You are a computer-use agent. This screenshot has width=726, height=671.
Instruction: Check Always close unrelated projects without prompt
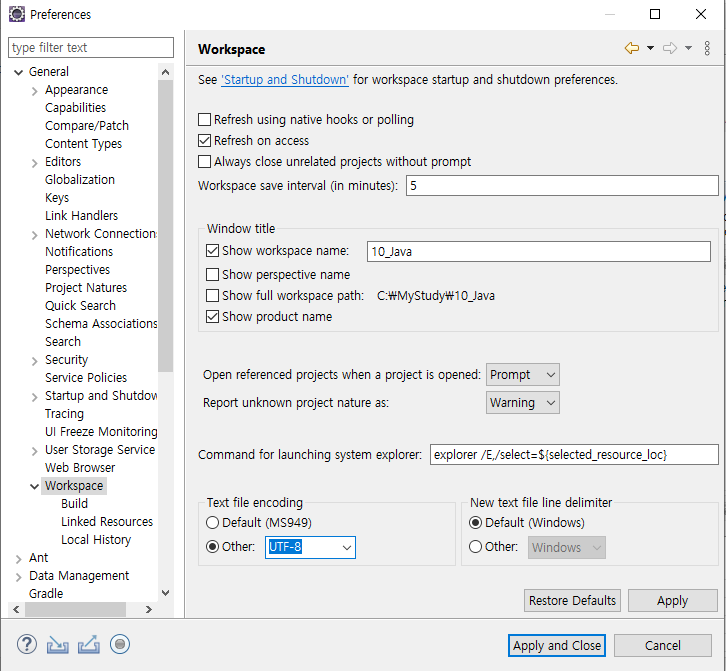point(204,162)
